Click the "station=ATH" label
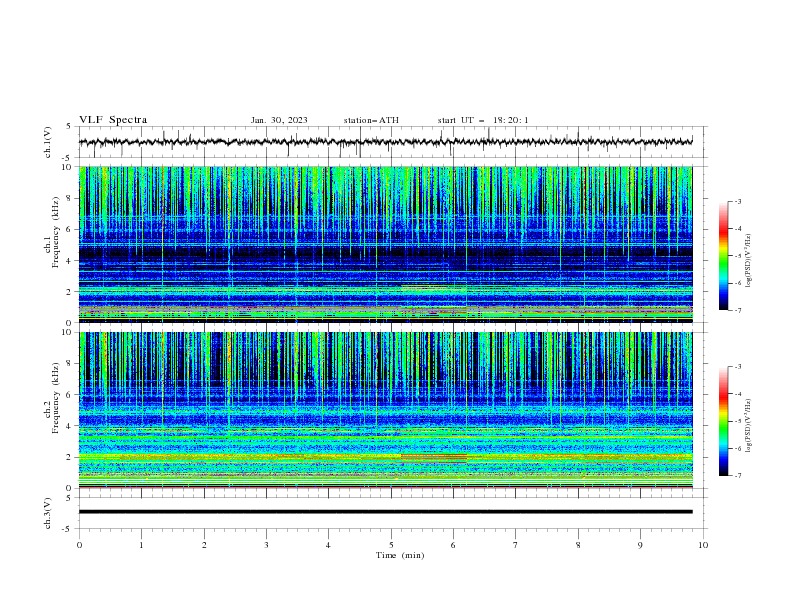Screen dimensions: 792x612 coord(371,120)
